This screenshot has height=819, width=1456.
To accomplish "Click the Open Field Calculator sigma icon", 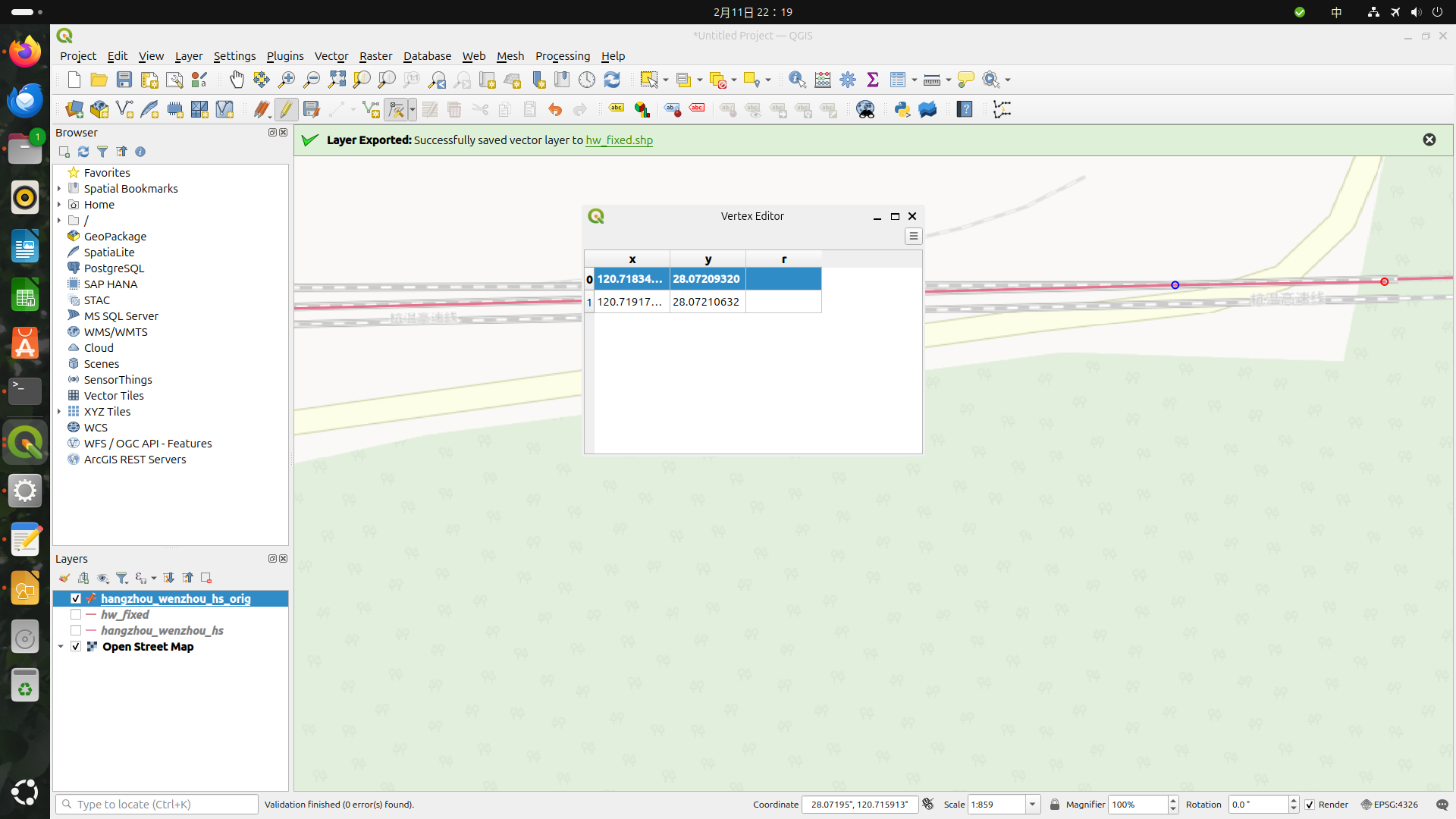I will [x=873, y=80].
